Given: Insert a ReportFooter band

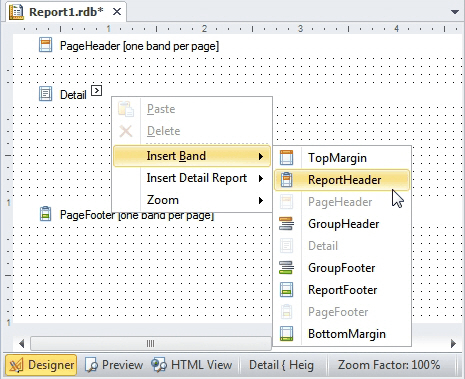Looking at the screenshot, I should pos(342,290).
